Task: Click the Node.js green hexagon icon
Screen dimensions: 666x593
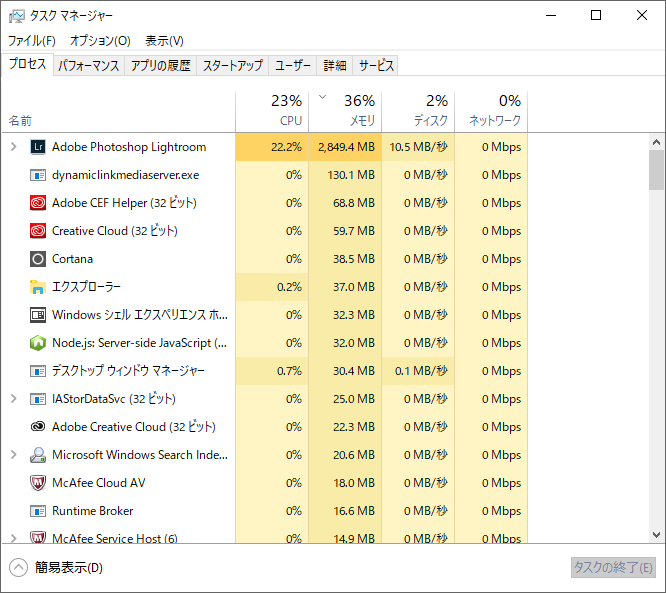Action: click(38, 343)
